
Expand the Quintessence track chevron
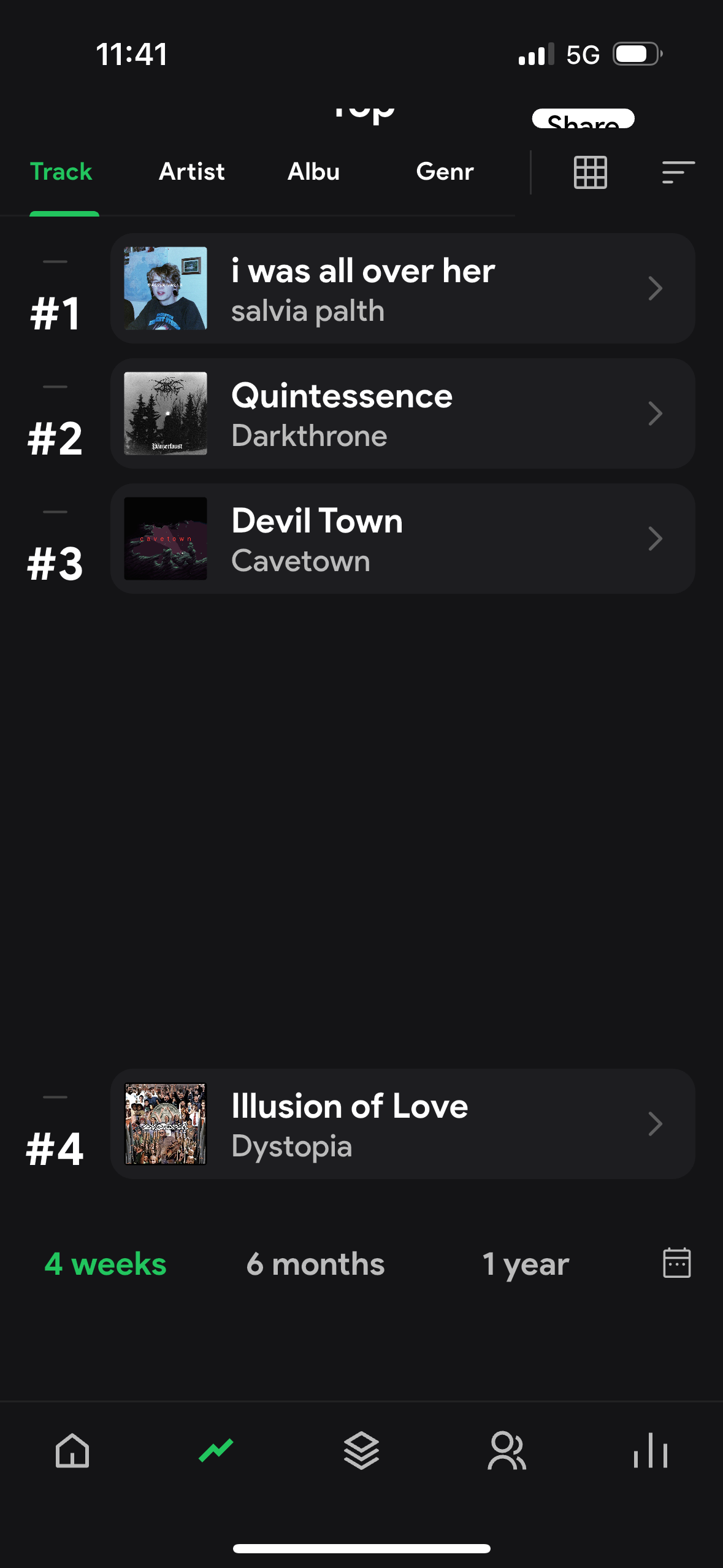coord(655,413)
